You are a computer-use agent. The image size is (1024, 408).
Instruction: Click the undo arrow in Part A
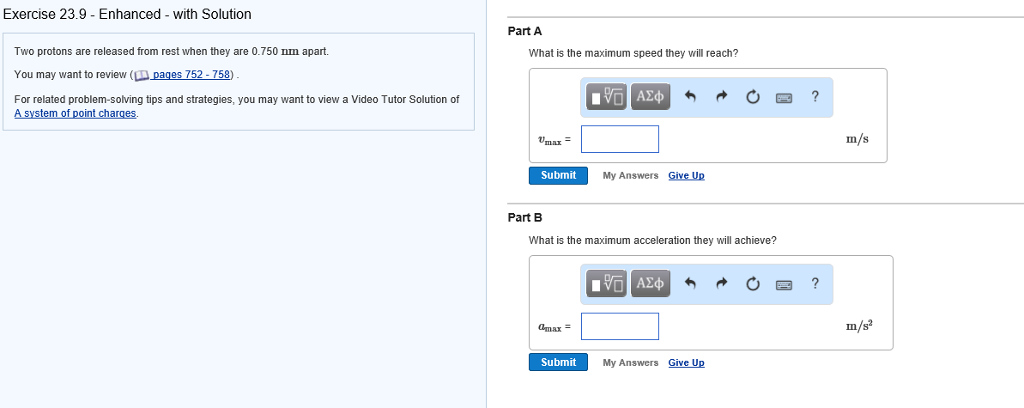pos(689,97)
